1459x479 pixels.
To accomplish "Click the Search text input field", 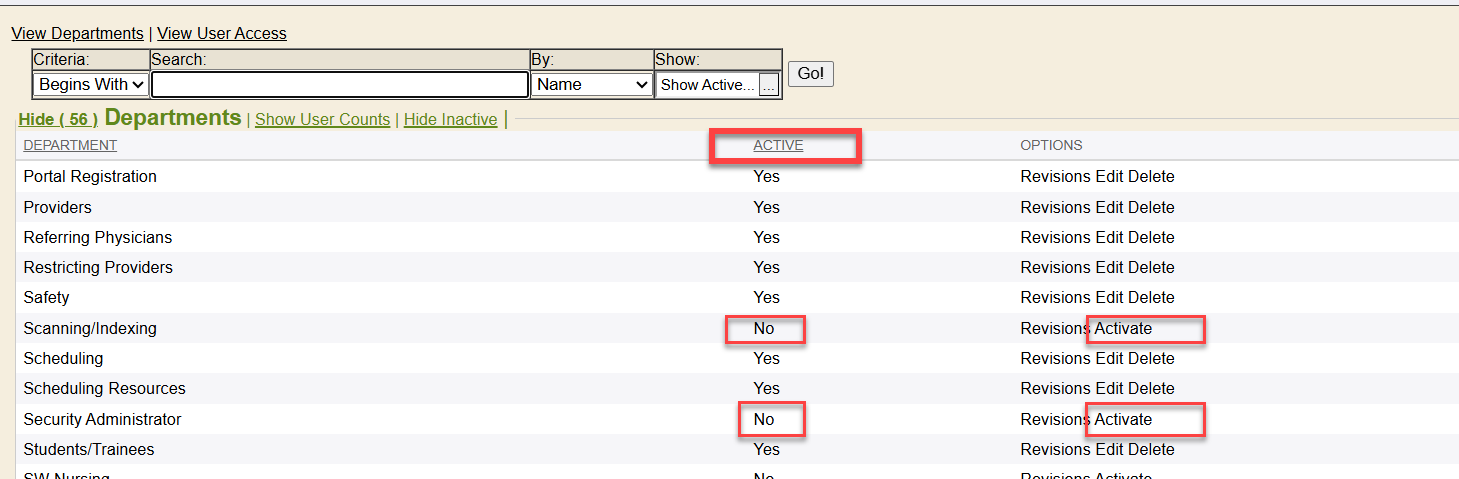I will pos(340,85).
